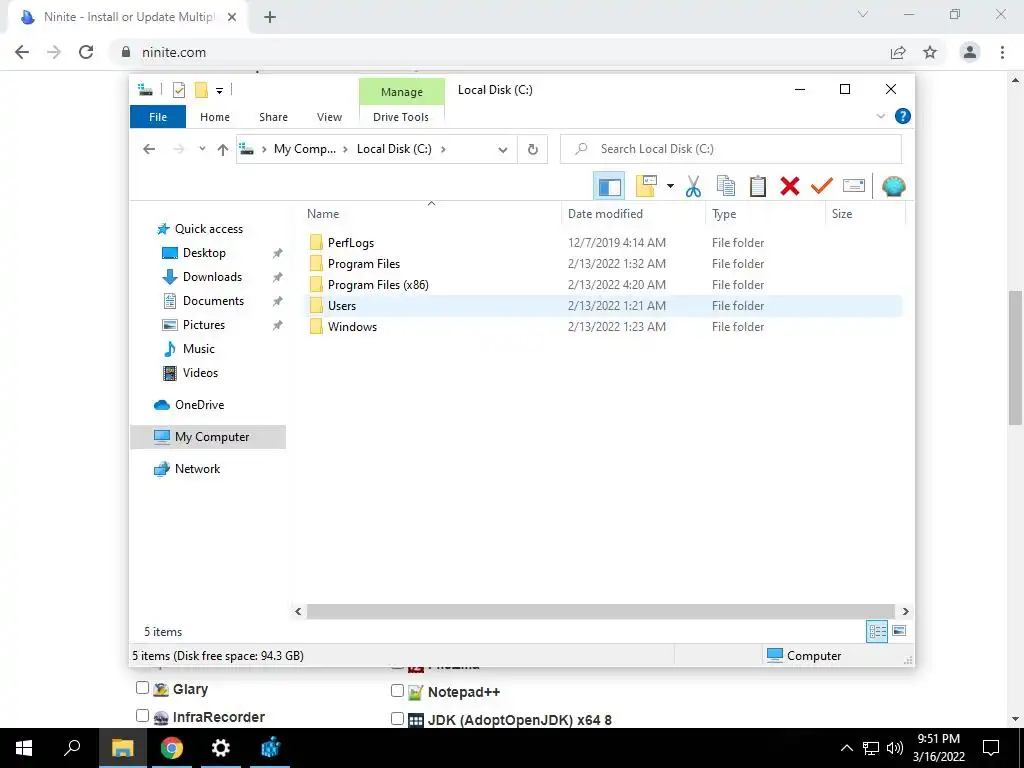The width and height of the screenshot is (1024, 768).
Task: Click the scissors Cut icon
Action: tap(693, 187)
